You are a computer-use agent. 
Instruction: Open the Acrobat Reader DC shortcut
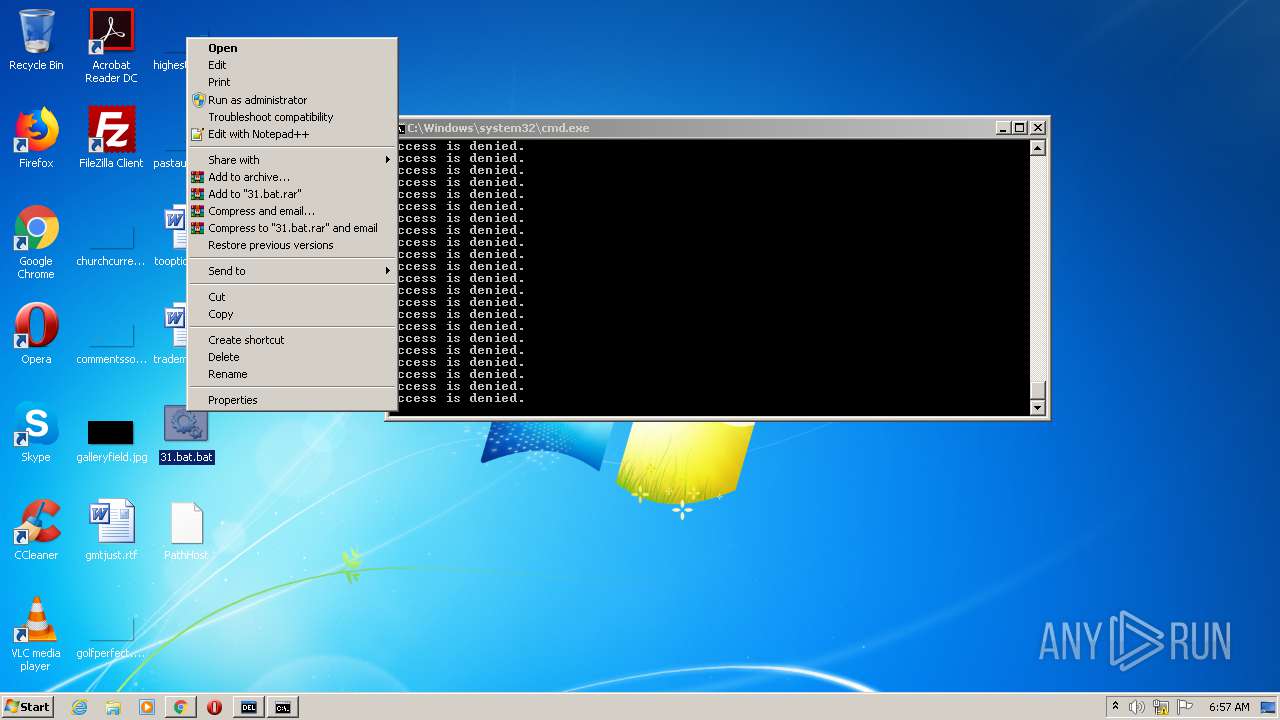tap(111, 46)
